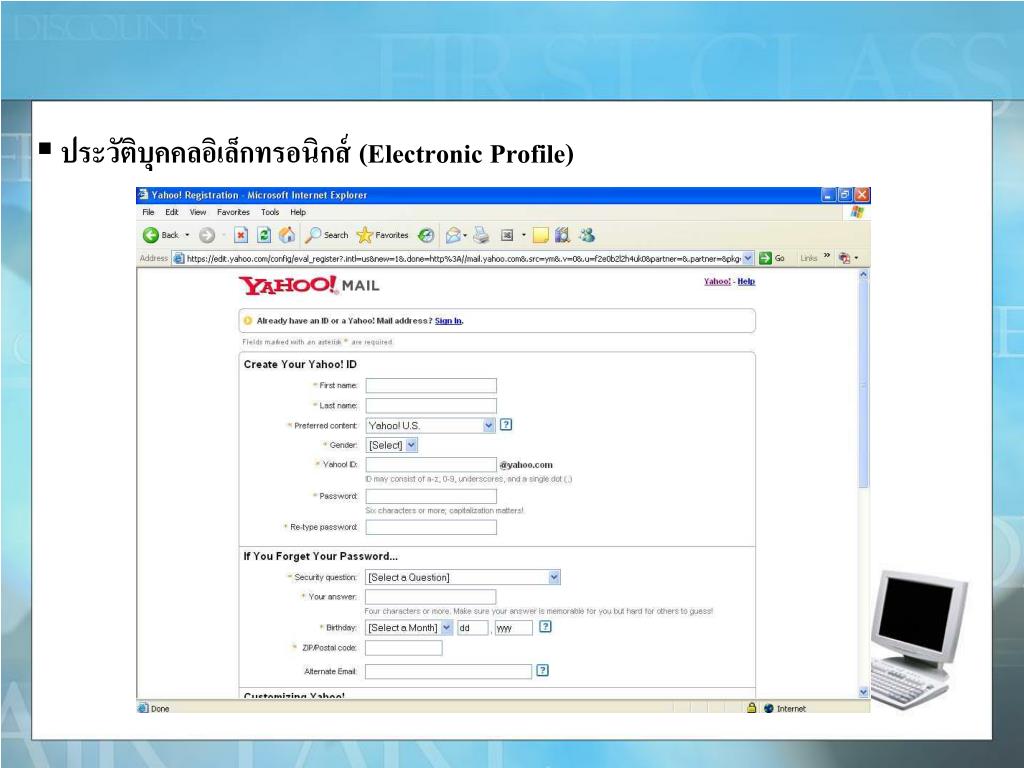Go to Home page icon

(x=287, y=235)
